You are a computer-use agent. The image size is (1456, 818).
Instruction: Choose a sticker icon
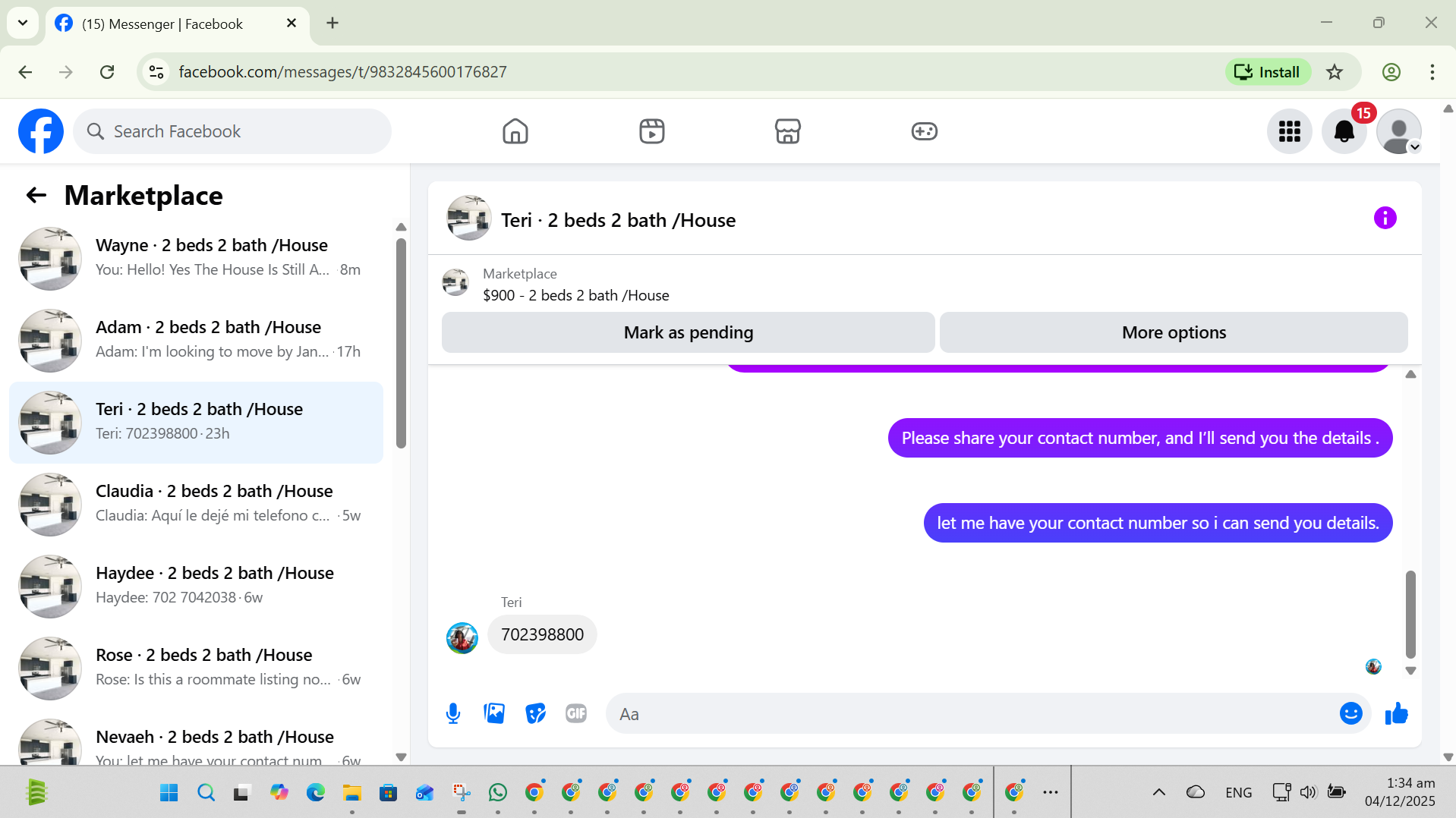(535, 713)
